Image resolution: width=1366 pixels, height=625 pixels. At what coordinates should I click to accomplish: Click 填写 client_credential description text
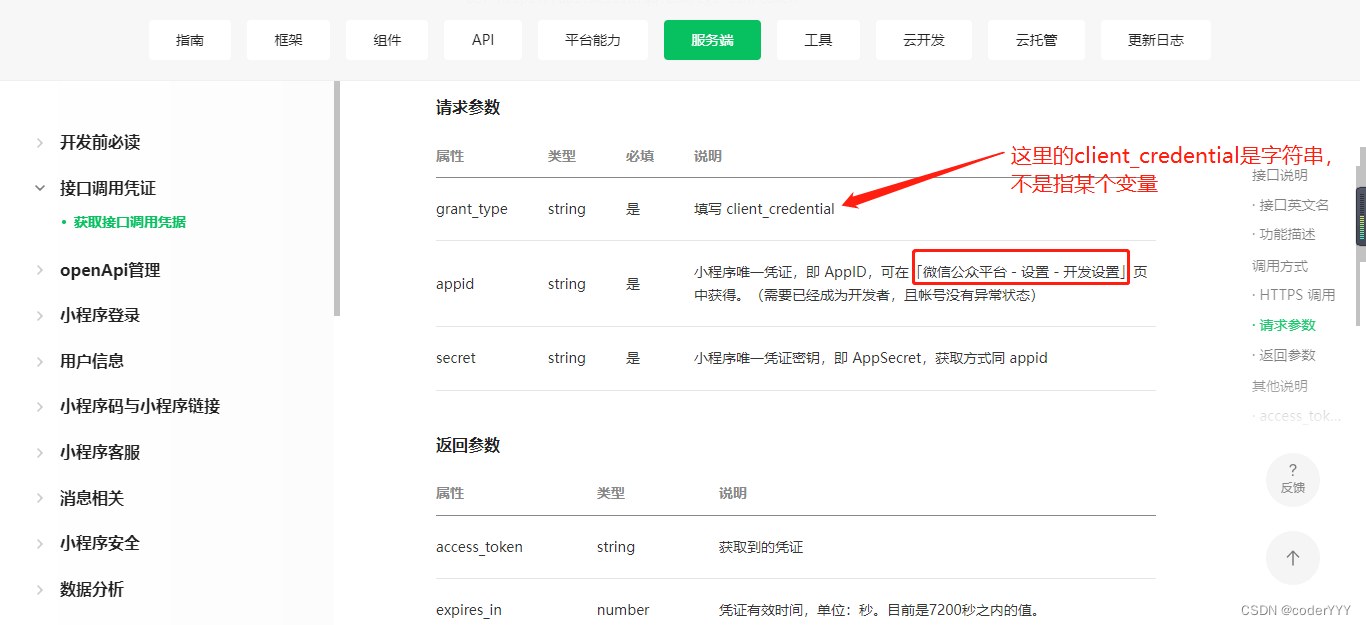[x=765, y=209]
